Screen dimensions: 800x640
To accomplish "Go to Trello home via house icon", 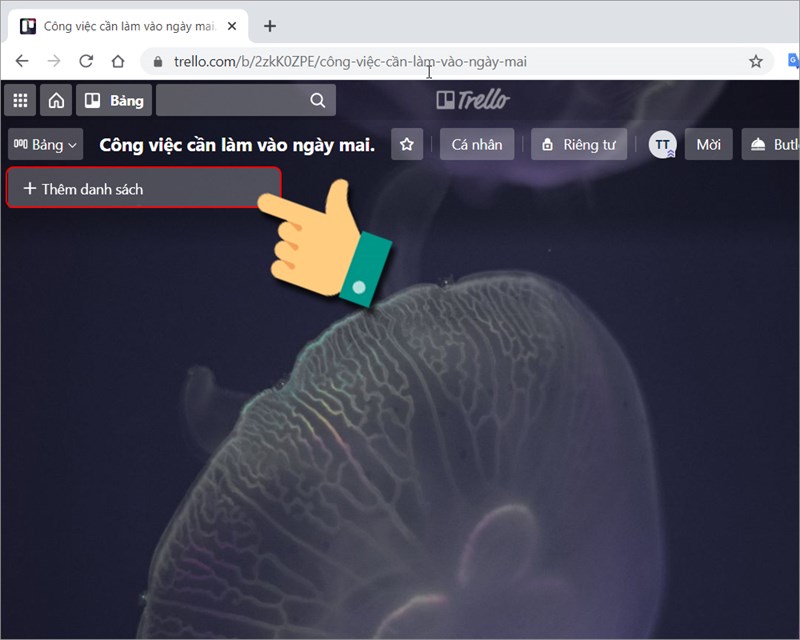I will tap(56, 100).
